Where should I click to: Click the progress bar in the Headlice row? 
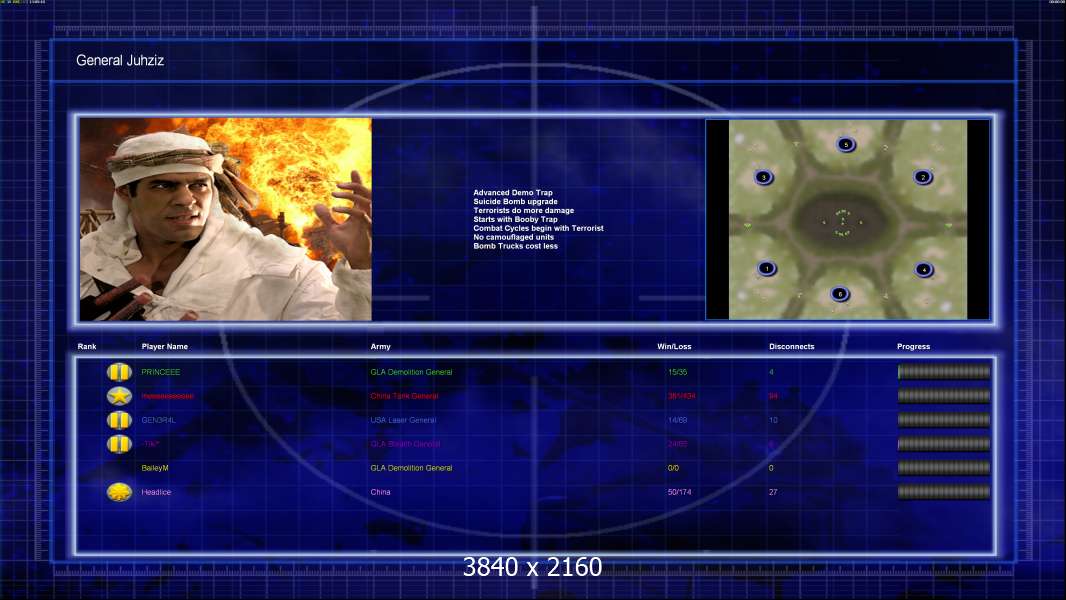(x=944, y=492)
